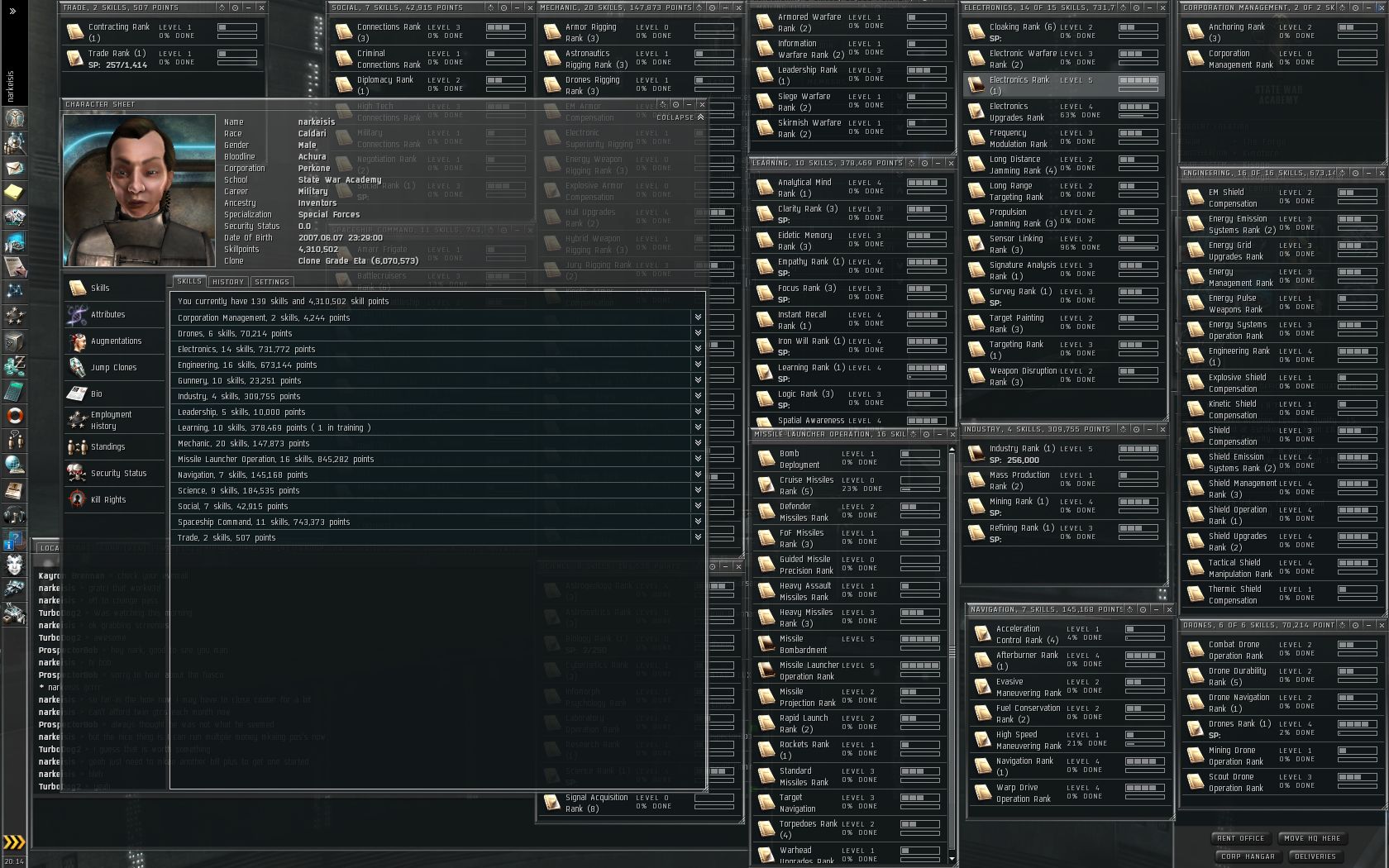Click the Rent Office button
Screen dimensions: 1389x868
point(1240,838)
